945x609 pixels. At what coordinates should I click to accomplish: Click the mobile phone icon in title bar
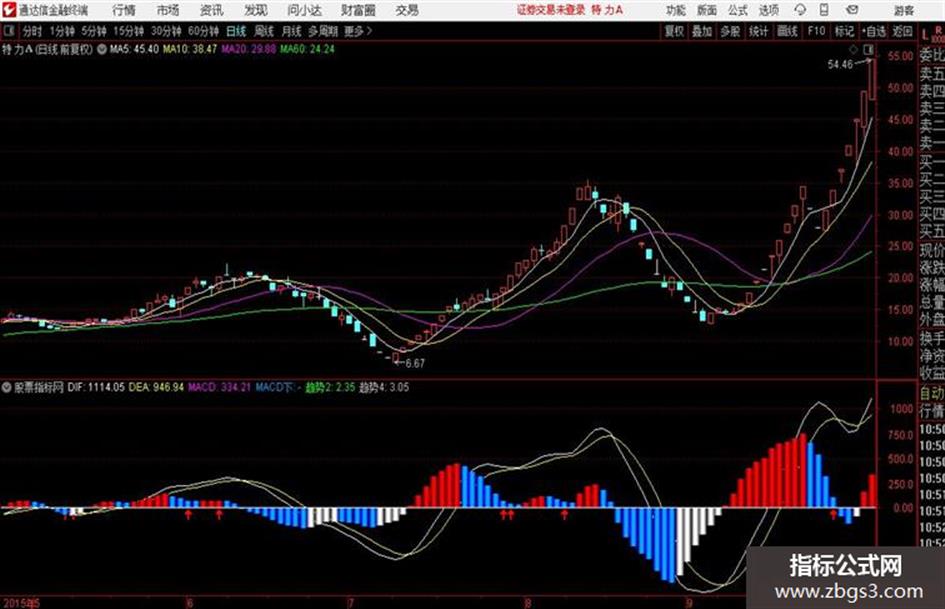(x=824, y=10)
